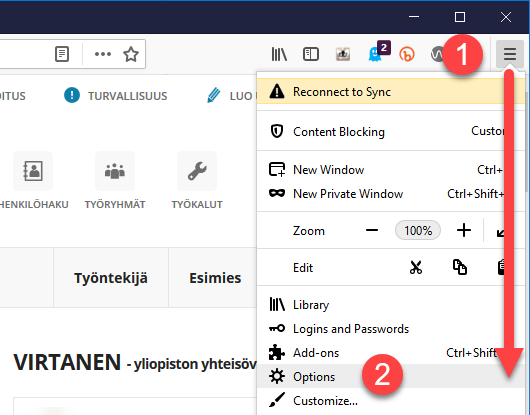Click Reconnect to Sync banner

pyautogui.click(x=390, y=92)
